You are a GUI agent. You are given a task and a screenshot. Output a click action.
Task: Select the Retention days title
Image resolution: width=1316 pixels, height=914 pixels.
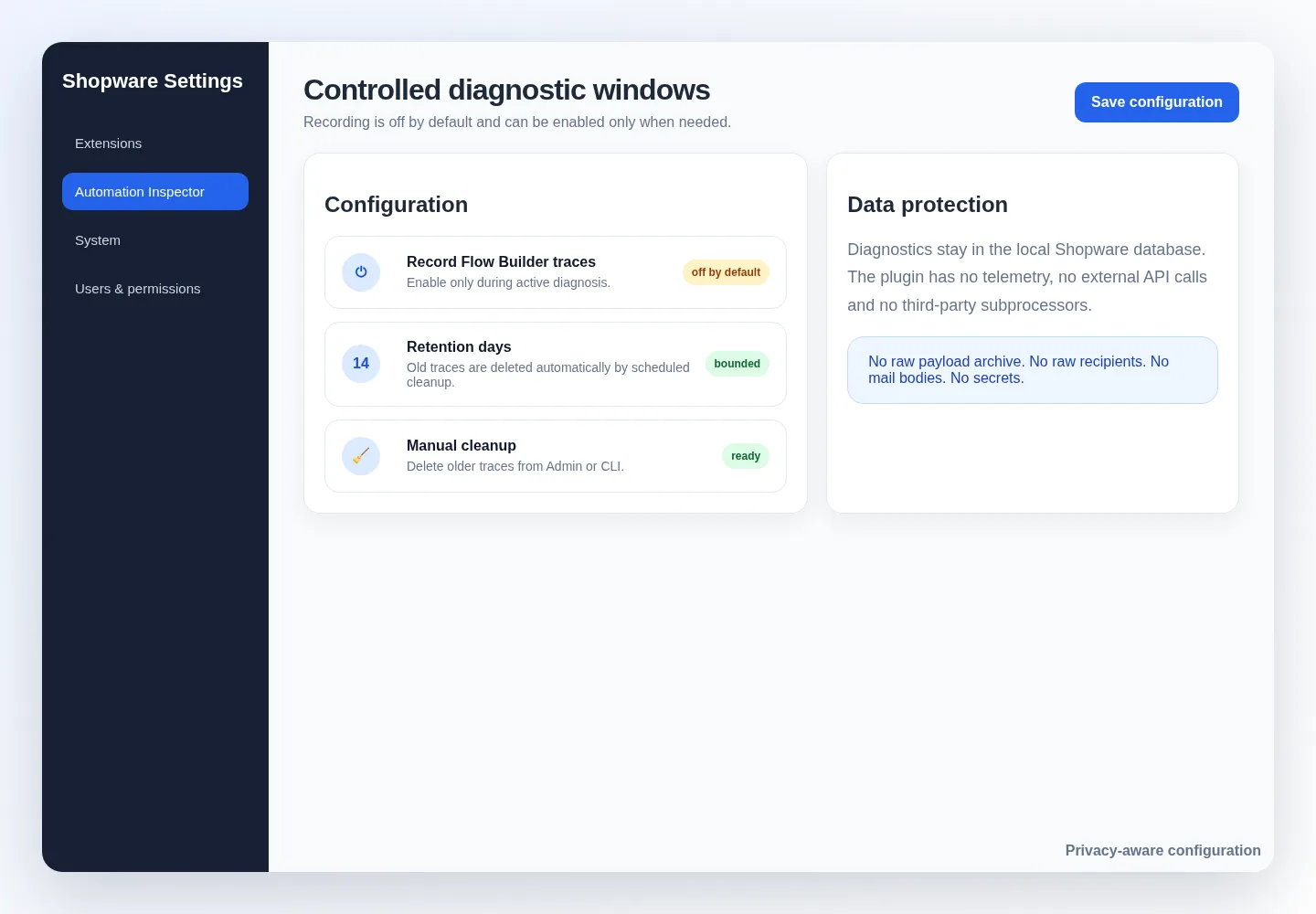tap(459, 346)
